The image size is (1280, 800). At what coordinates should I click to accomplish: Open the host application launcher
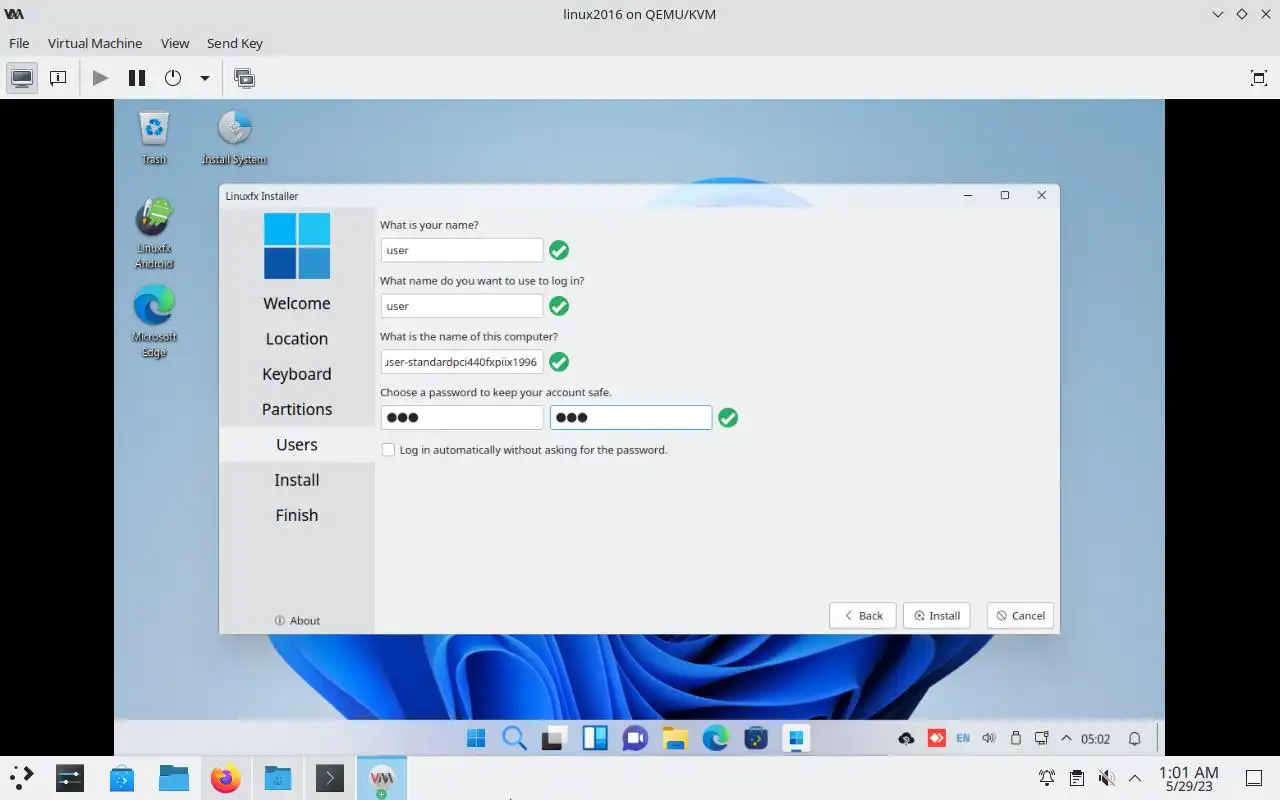click(21, 777)
